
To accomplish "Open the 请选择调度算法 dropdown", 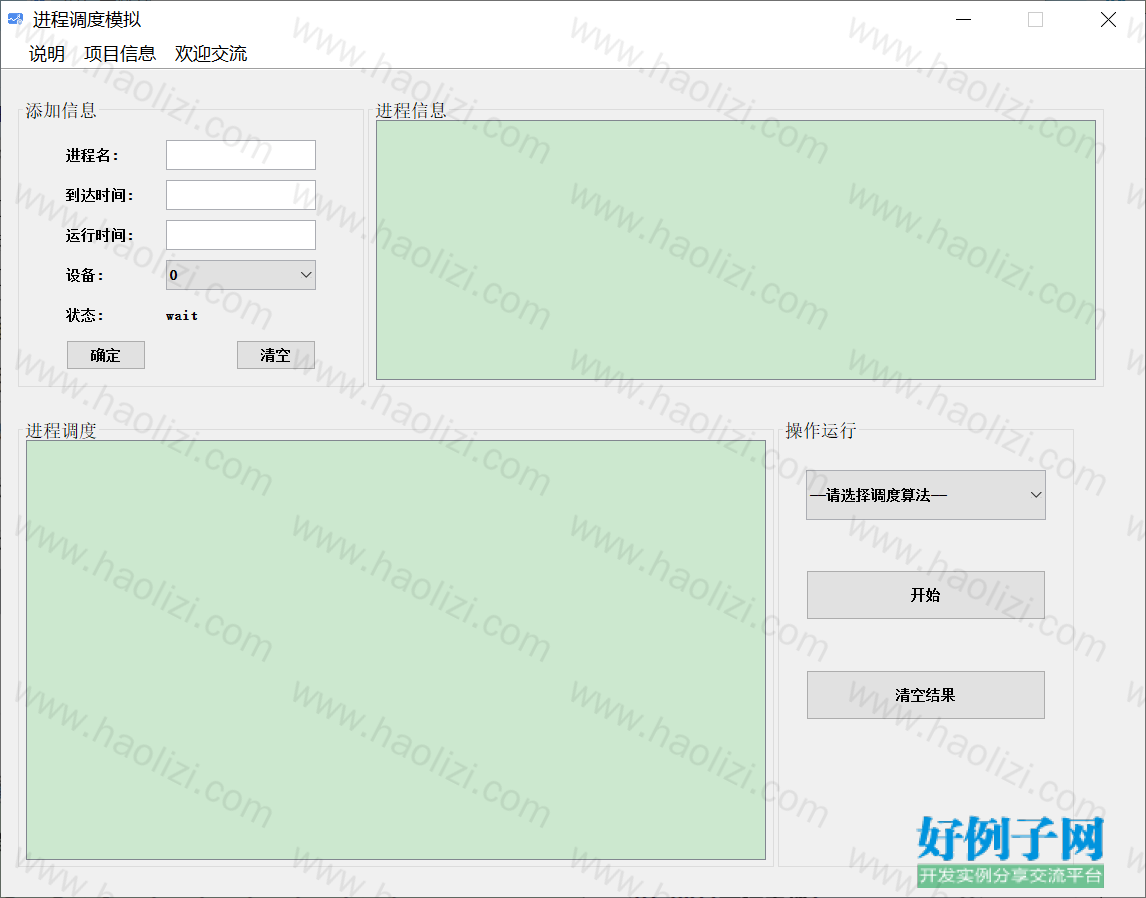I will point(925,495).
